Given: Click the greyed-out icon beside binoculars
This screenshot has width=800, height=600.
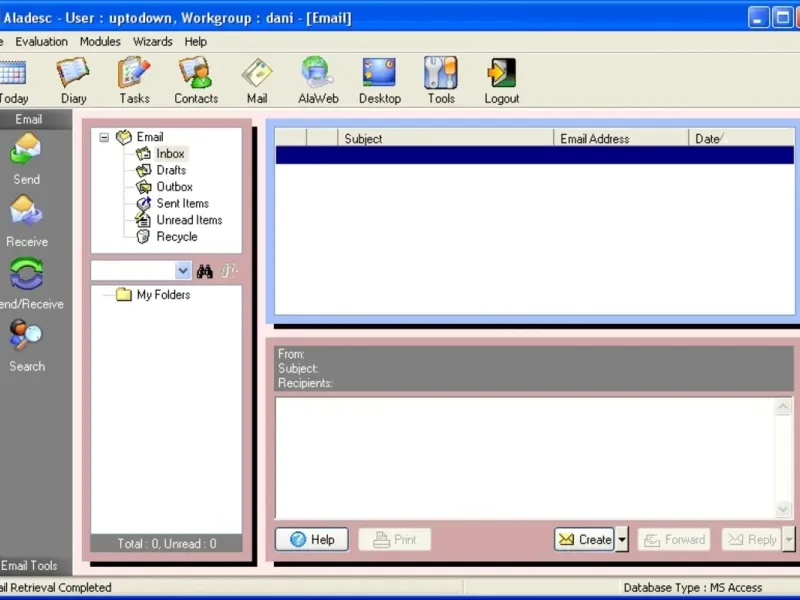Looking at the screenshot, I should [x=229, y=271].
